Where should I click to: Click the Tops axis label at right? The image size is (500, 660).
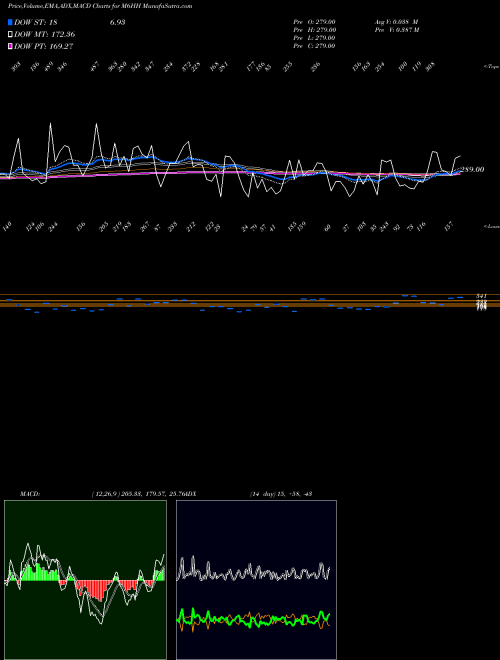pos(492,67)
